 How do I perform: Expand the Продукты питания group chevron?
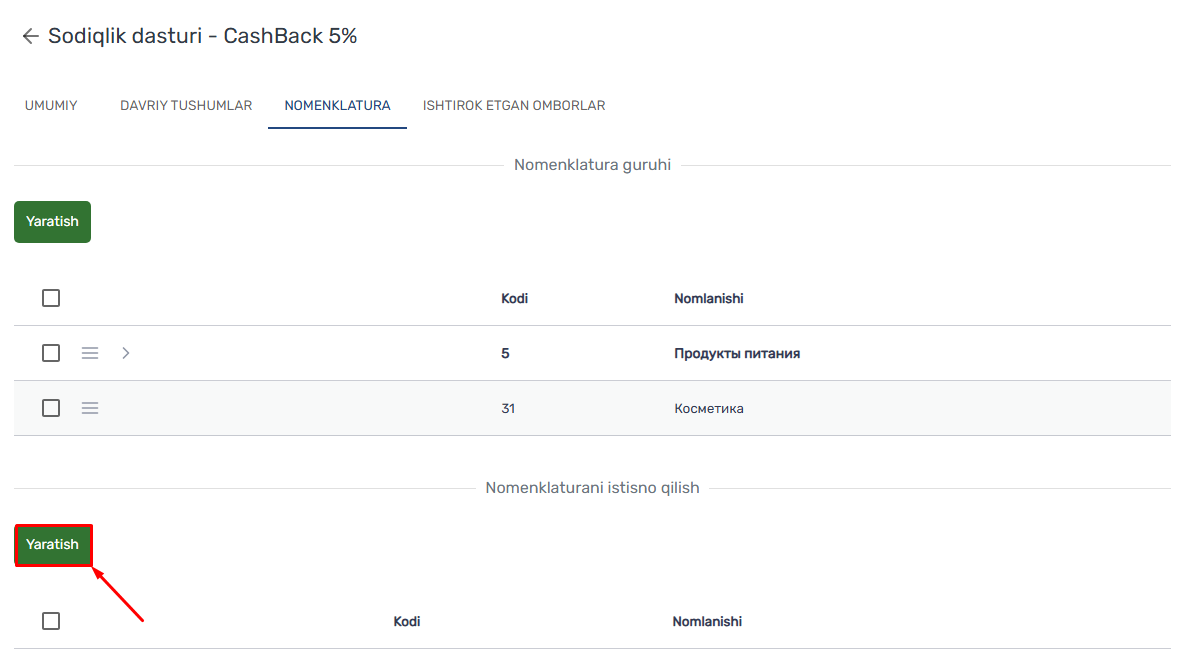(126, 353)
